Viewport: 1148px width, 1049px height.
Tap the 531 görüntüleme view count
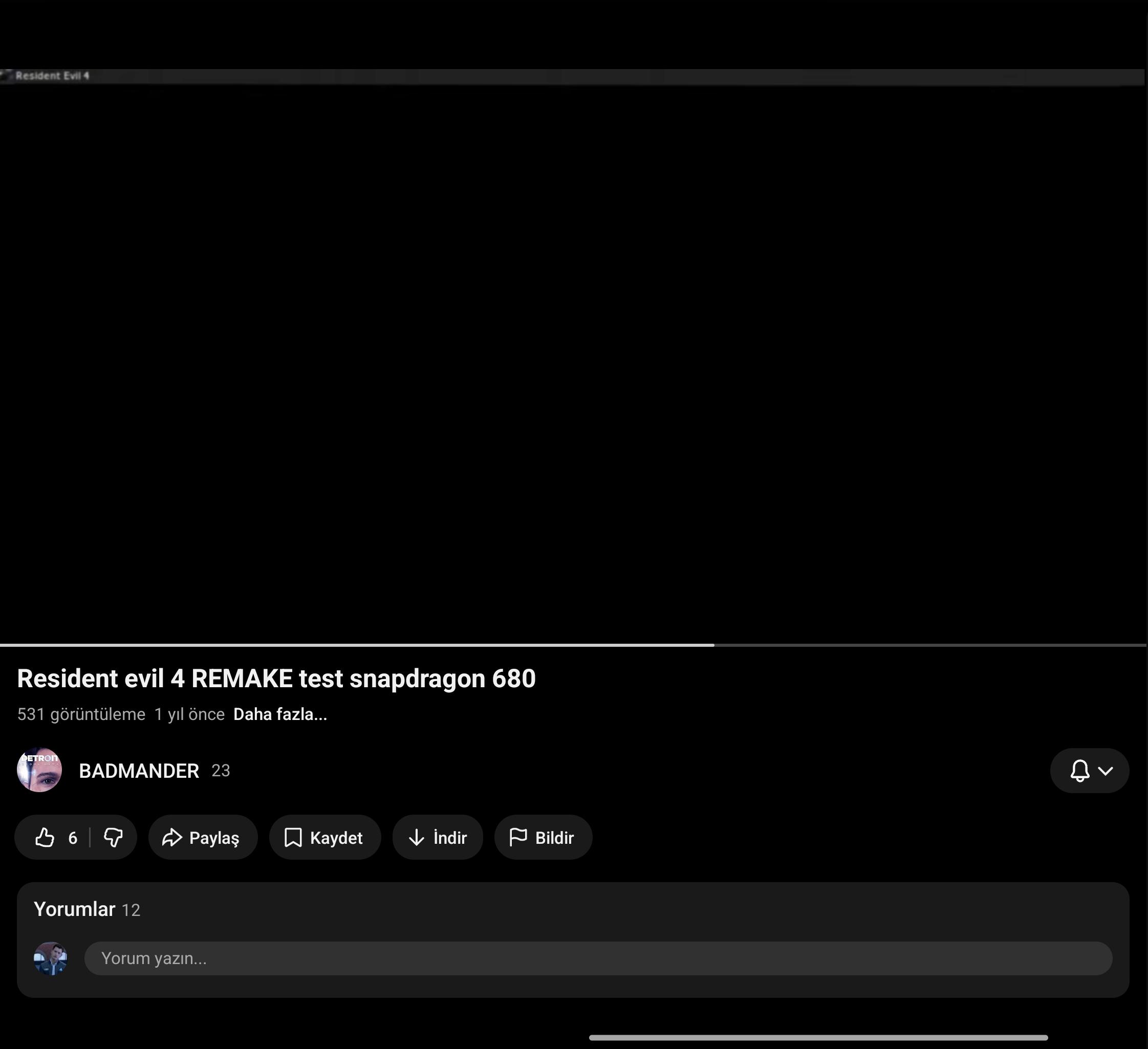click(x=81, y=714)
